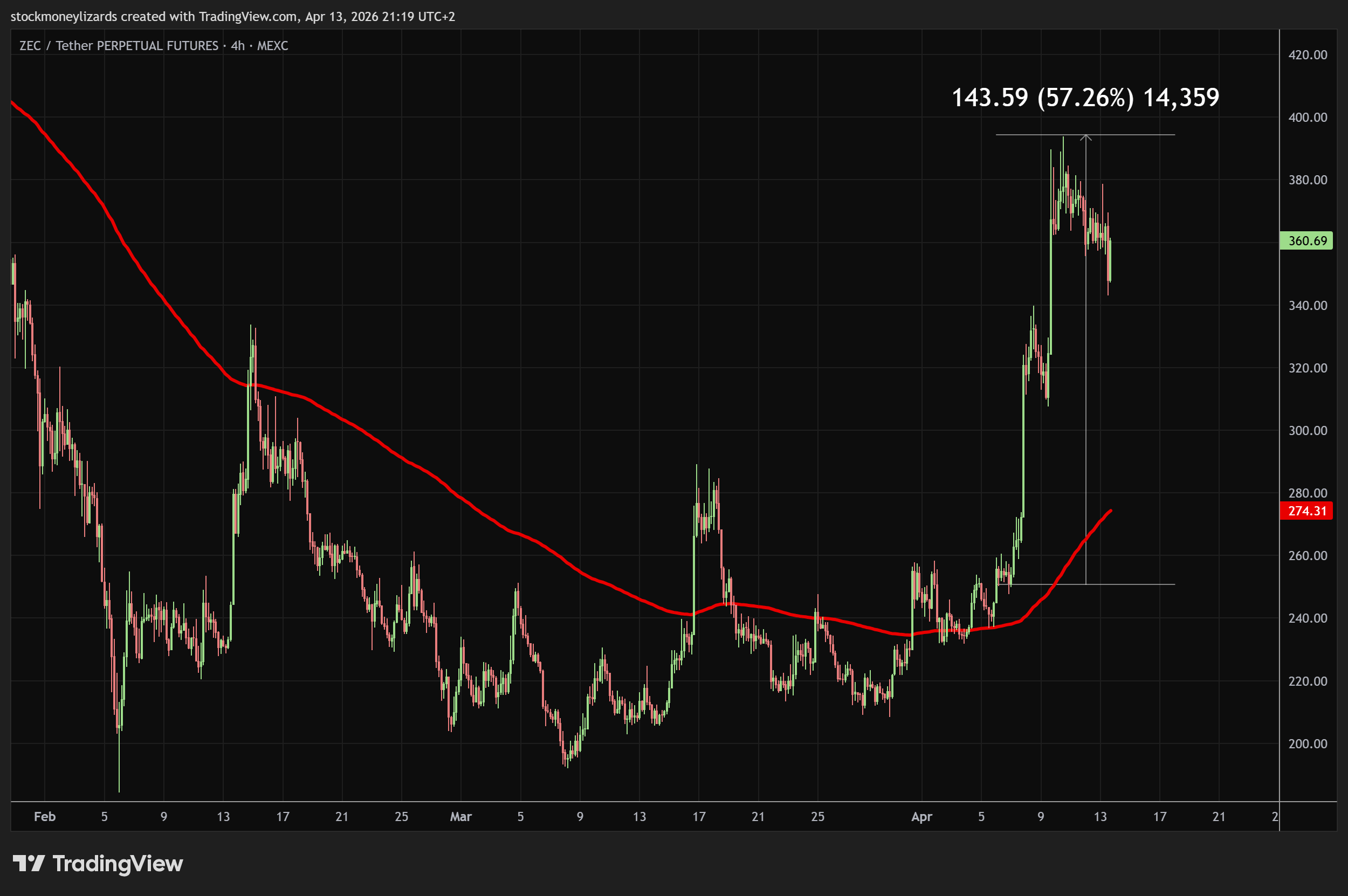Select the green 360.69 current price tag
The height and width of the screenshot is (896, 1348).
[1306, 240]
